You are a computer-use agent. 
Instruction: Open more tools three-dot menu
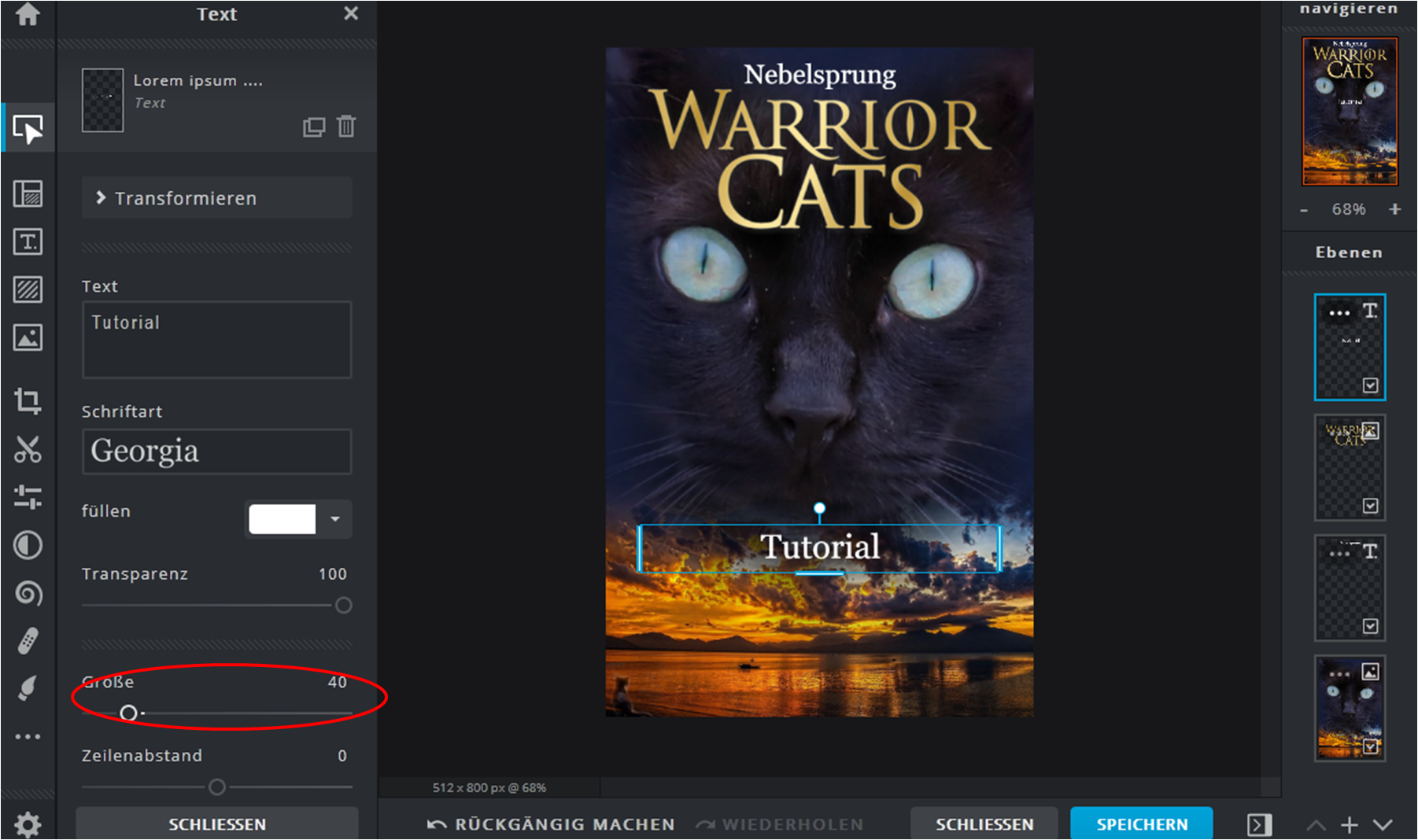[x=28, y=737]
